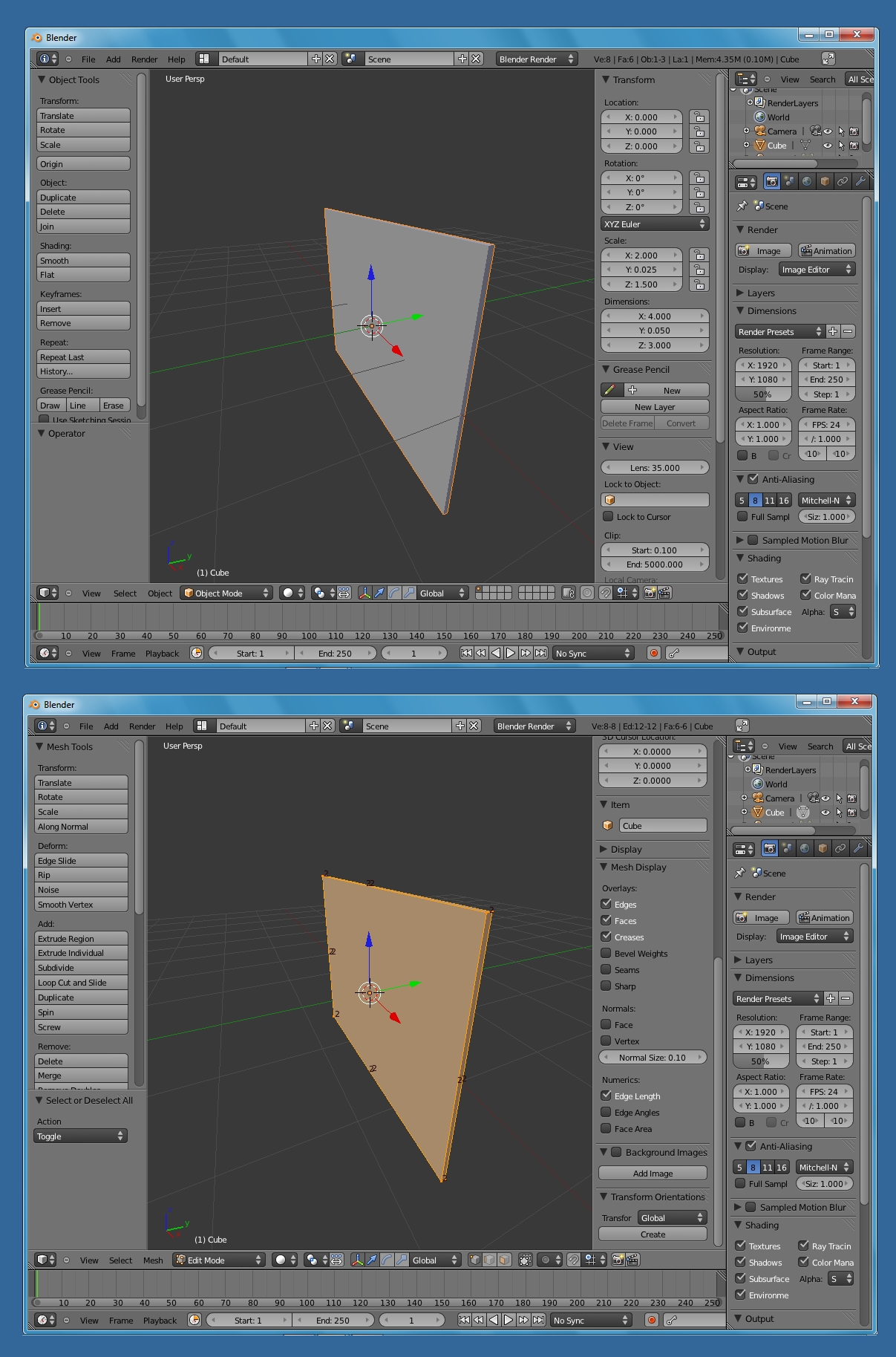The image size is (896, 1357).
Task: Enable Bevel Weights overlay in the bottom window
Action: coord(606,953)
